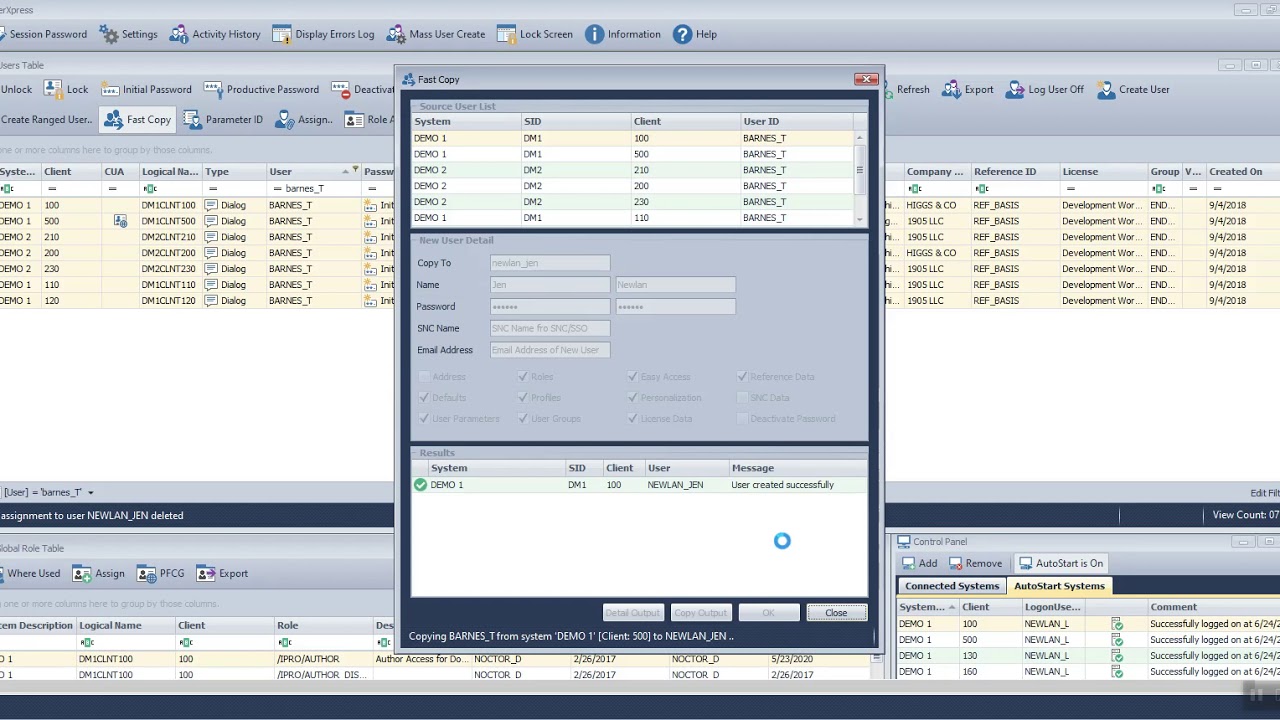This screenshot has width=1280, height=720.
Task: Toggle the Defaults checkbox
Action: pos(424,398)
